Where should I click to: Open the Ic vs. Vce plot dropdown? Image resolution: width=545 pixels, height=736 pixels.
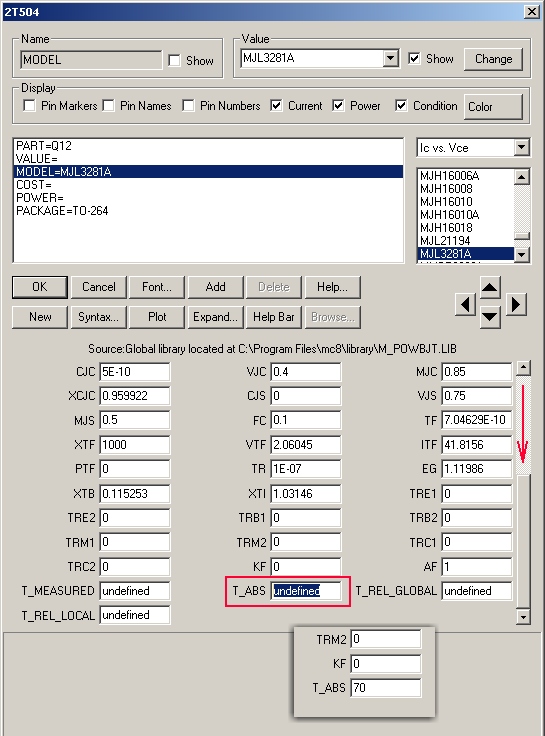click(x=522, y=148)
